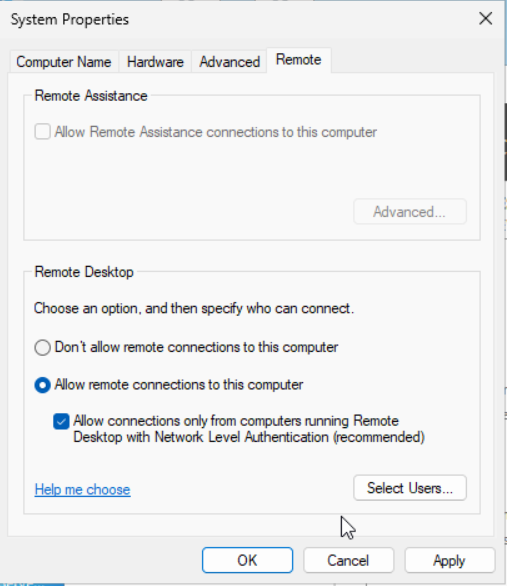Click the System Properties title bar text

pyautogui.click(x=70, y=19)
